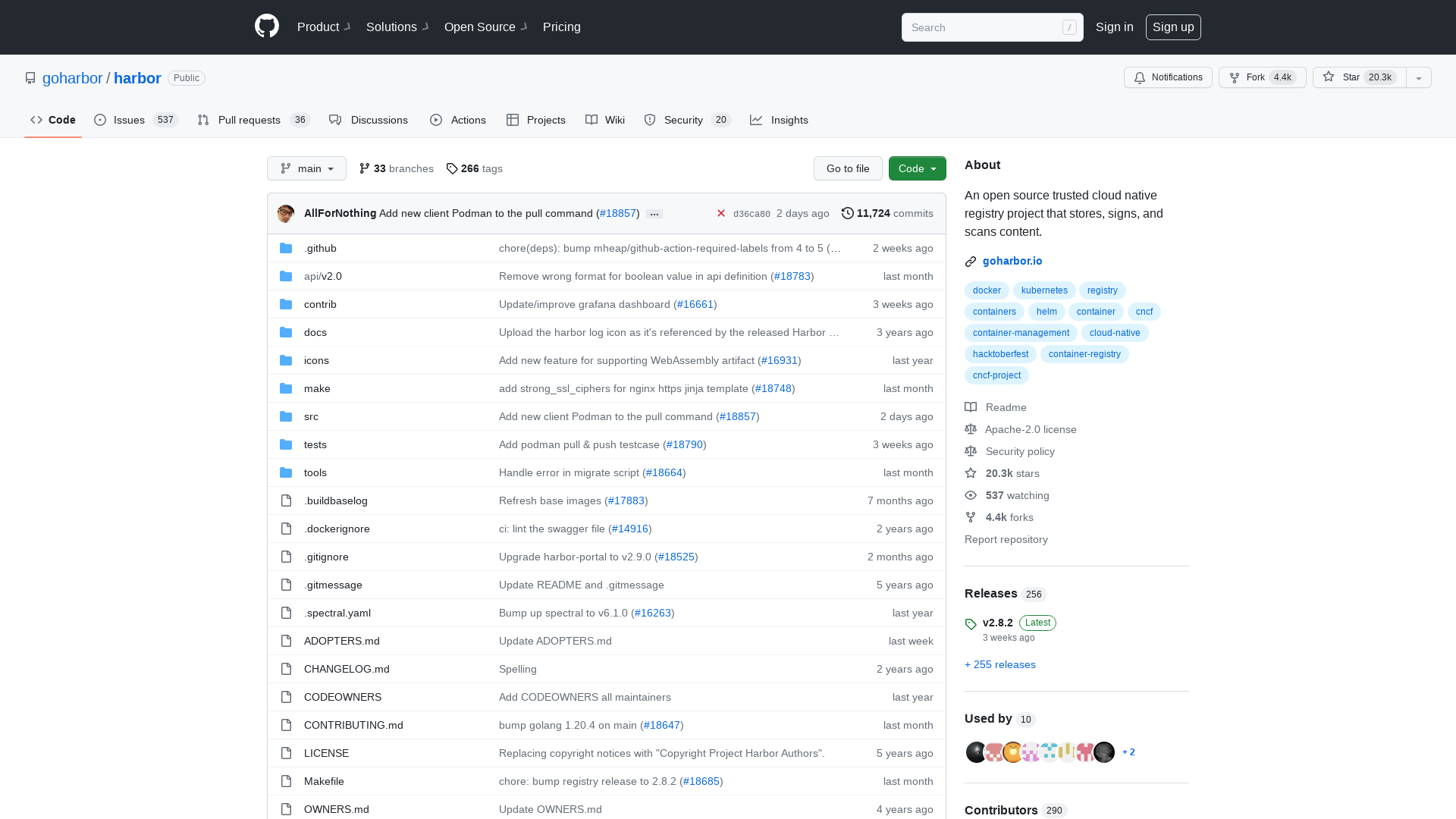Click the eye icon beside 537 watching
Viewport: 1456px width, 819px height.
click(x=971, y=495)
